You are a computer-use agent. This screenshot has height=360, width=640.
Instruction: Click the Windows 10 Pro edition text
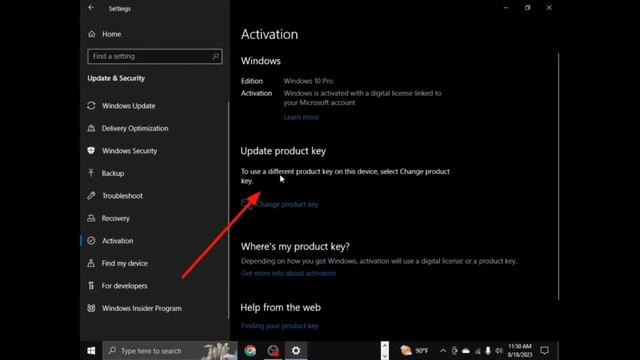click(x=308, y=81)
